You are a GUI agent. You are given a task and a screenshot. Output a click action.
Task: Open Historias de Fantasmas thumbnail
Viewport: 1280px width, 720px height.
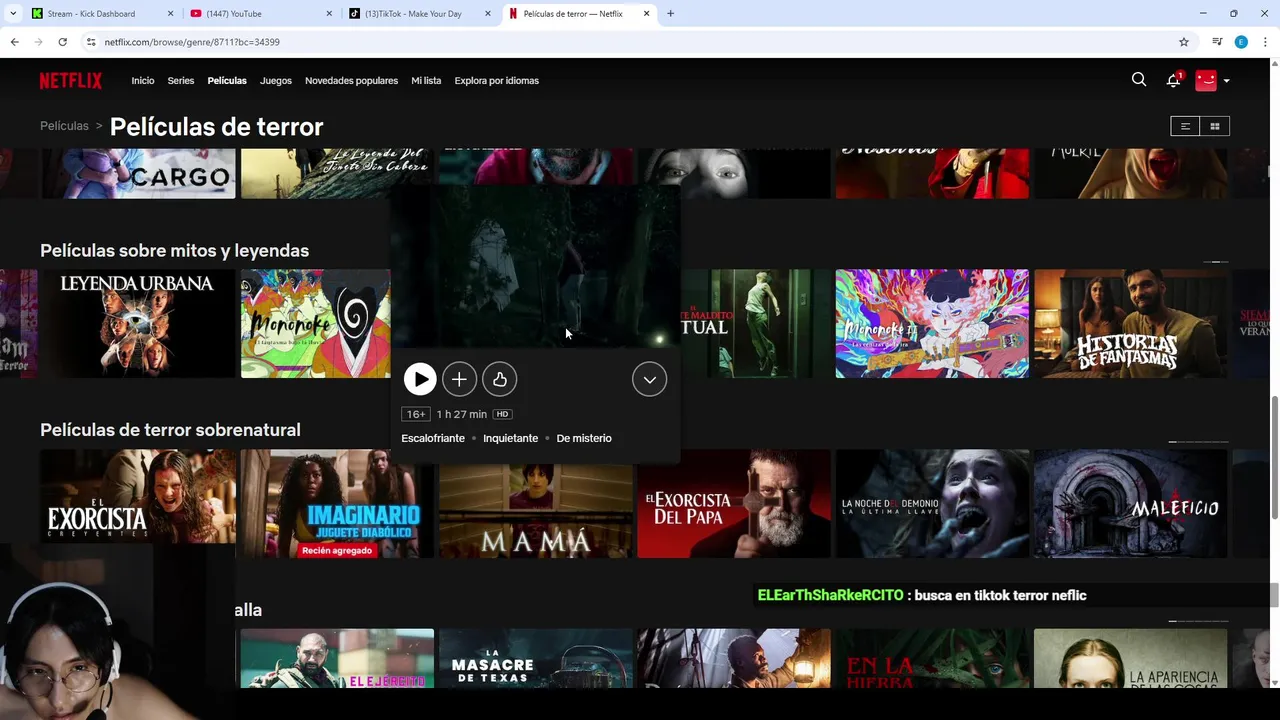point(1130,323)
